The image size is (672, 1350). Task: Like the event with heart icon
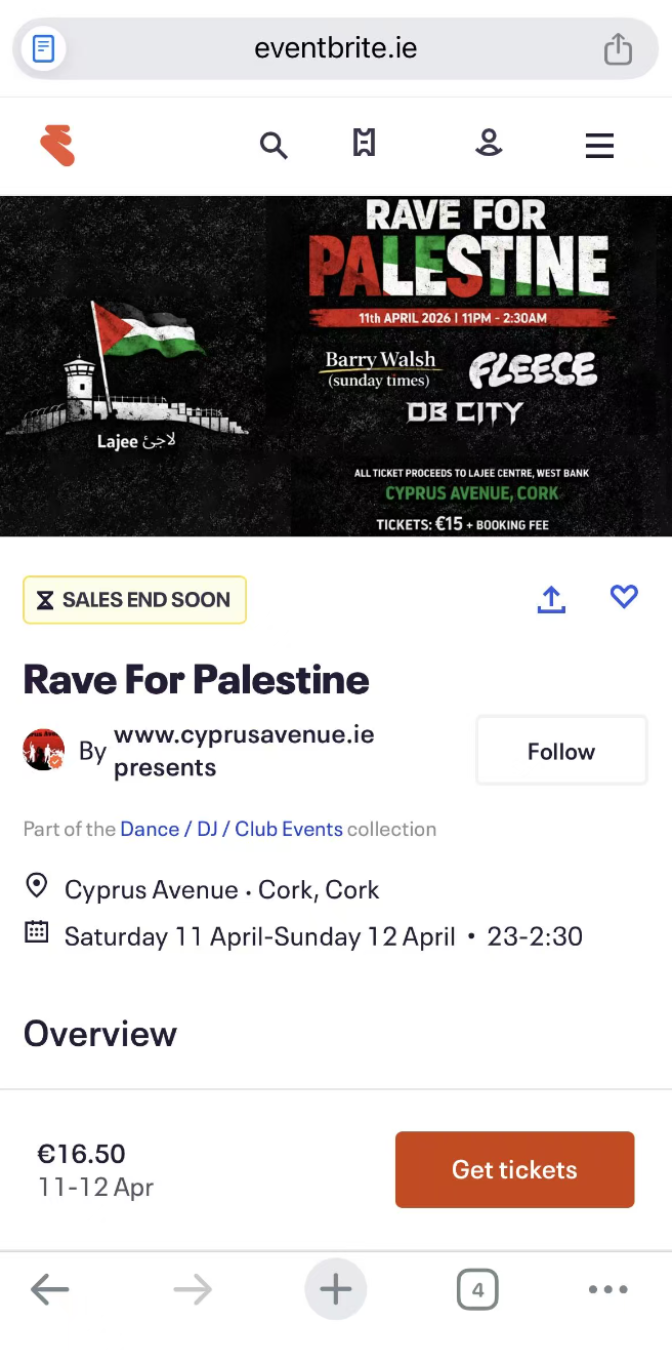[624, 597]
